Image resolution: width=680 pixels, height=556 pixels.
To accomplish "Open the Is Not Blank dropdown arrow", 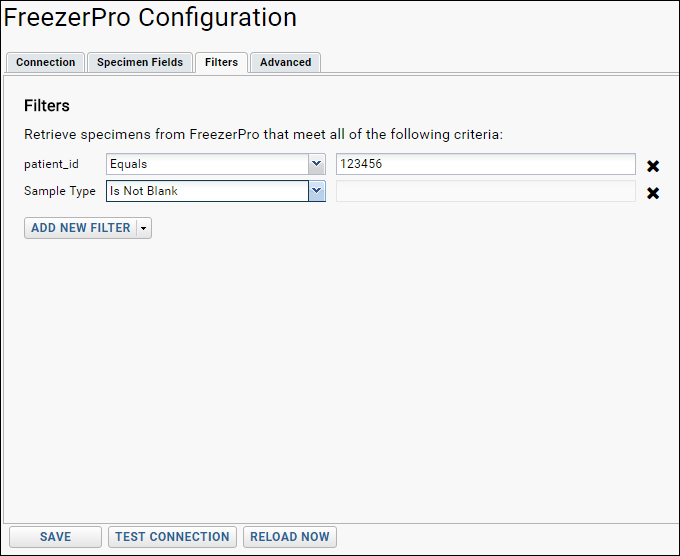I will [317, 191].
